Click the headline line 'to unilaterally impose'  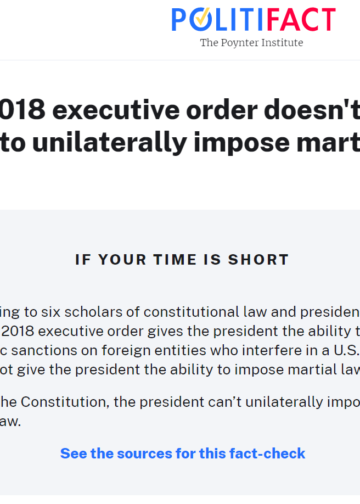(x=180, y=143)
